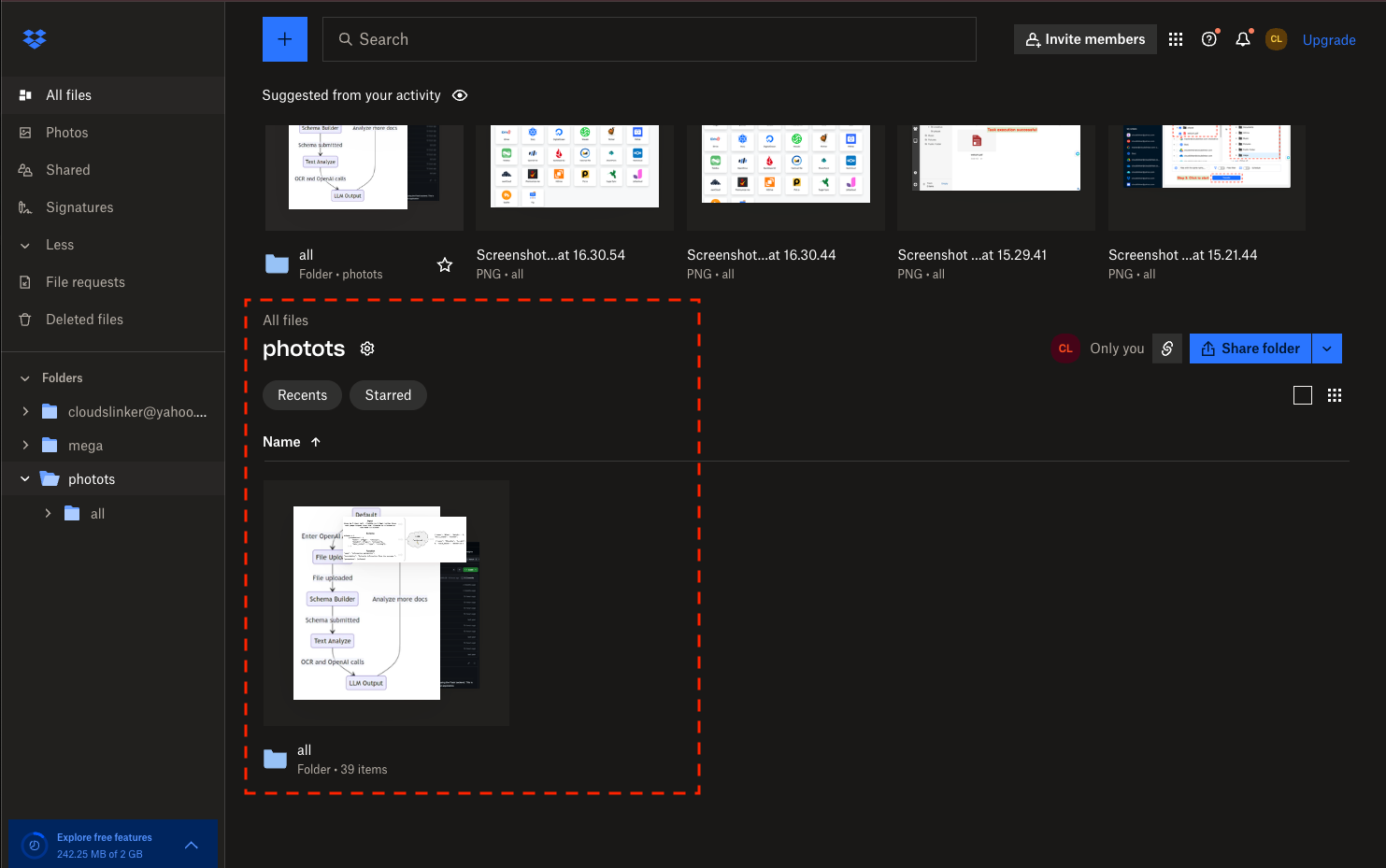
Task: Sort by Name column arrow
Action: click(316, 442)
